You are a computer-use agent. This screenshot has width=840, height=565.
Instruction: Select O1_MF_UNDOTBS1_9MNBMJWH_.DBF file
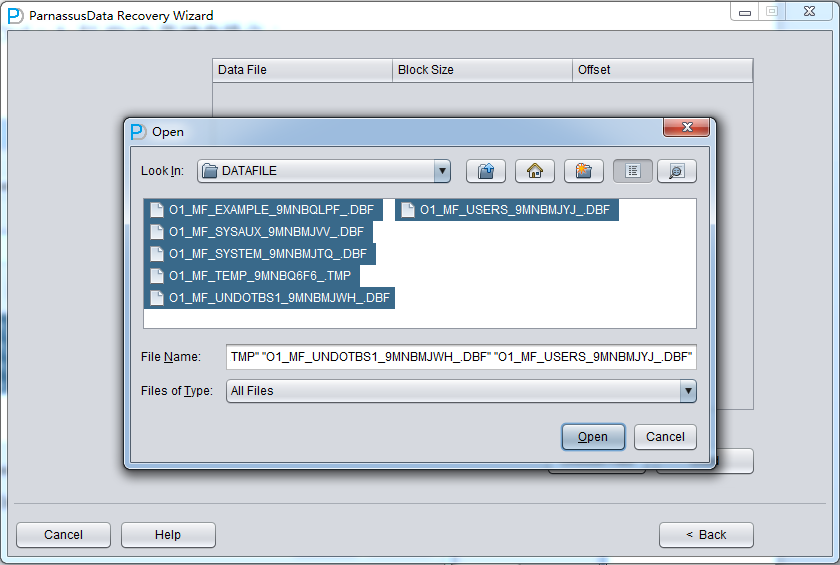[x=278, y=298]
